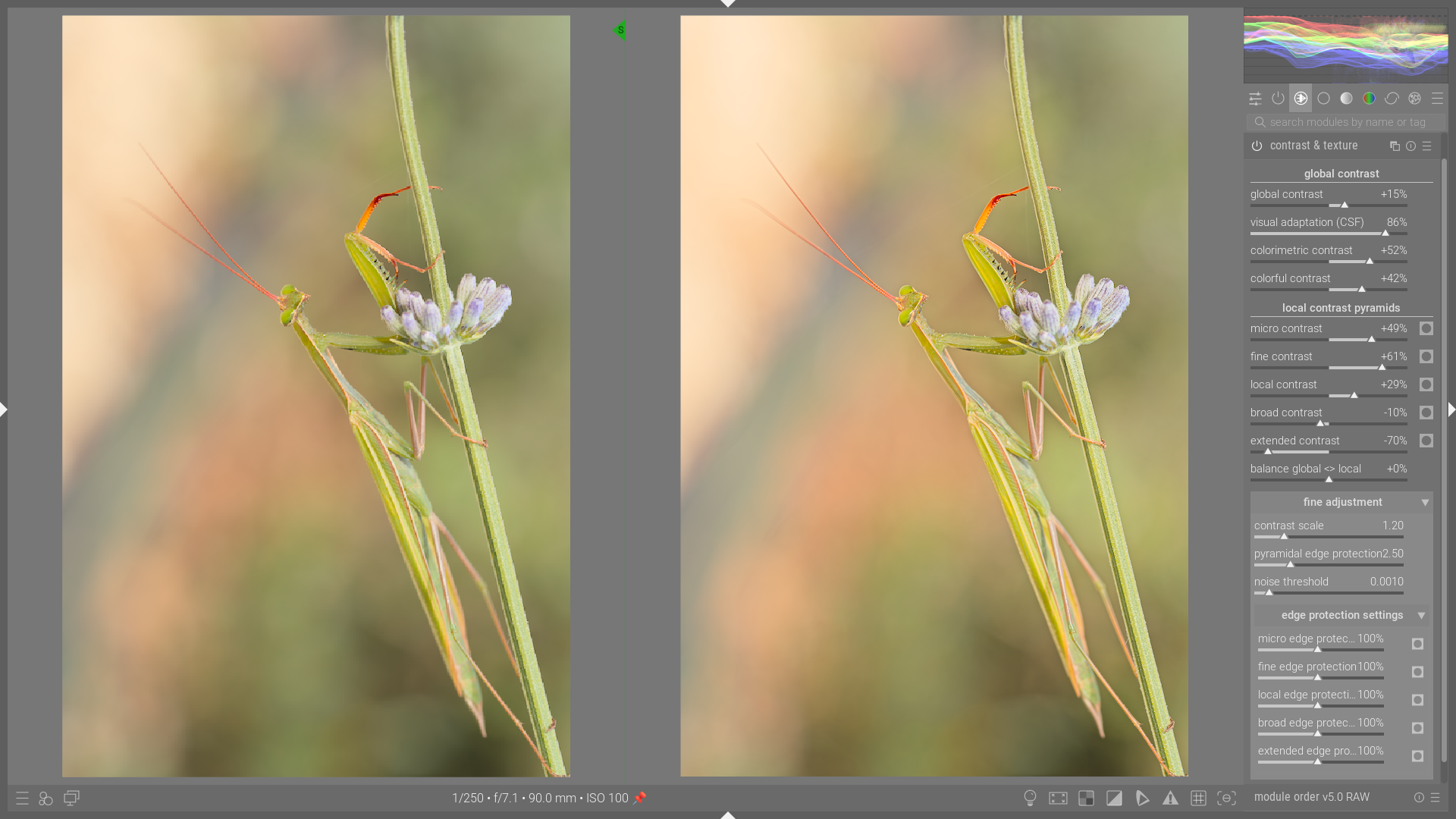Open styles quick access icon
Viewport: 1456px width, 819px height.
45,798
